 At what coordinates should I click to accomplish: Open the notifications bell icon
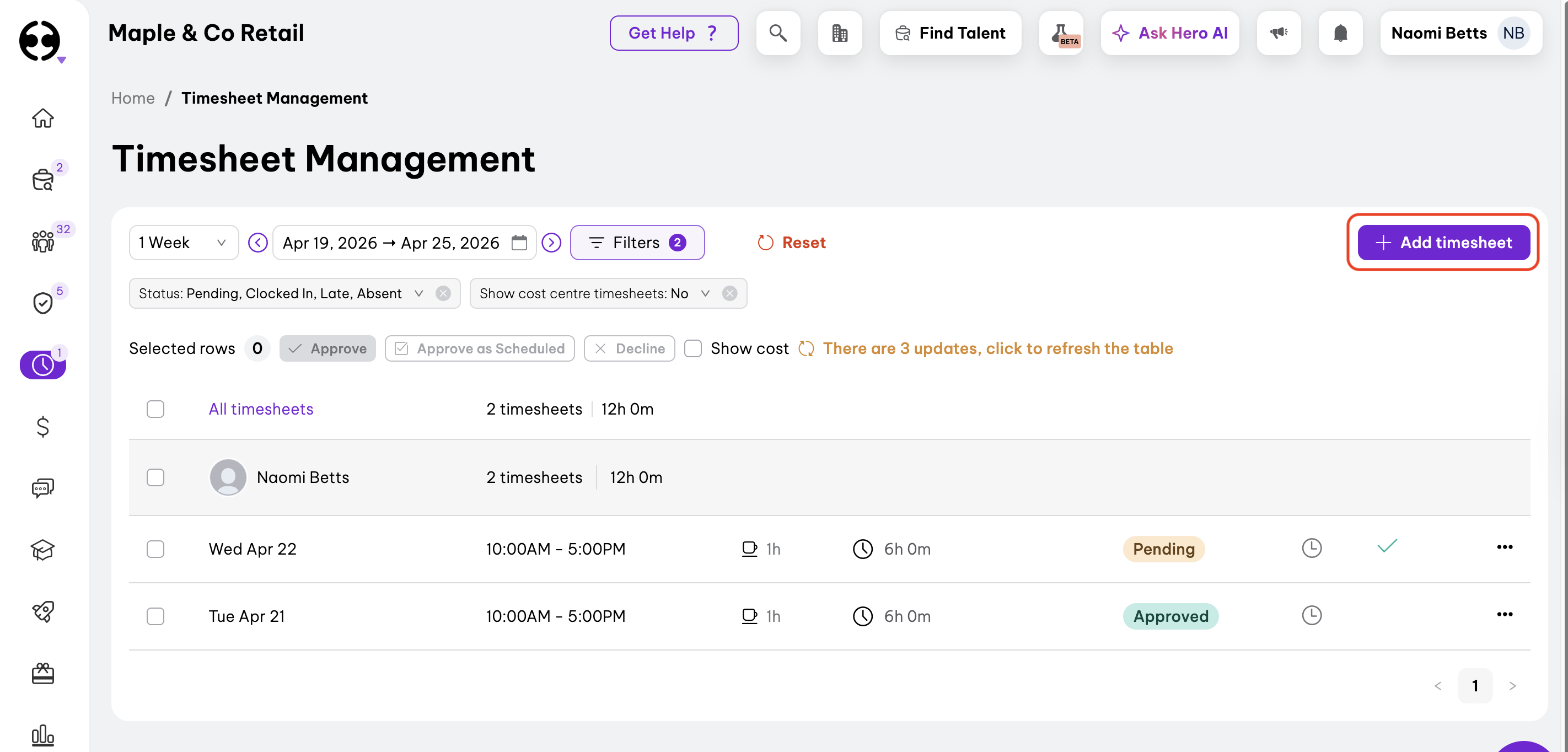tap(1340, 33)
